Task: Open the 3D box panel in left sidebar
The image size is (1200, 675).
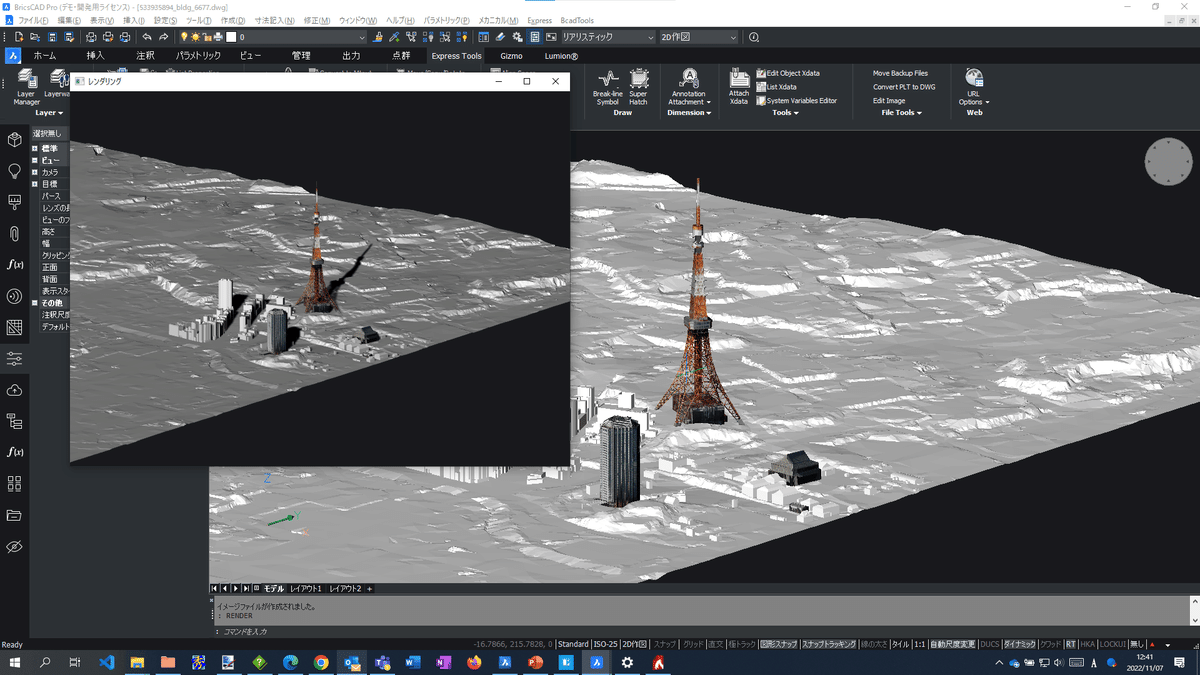Action: pyautogui.click(x=14, y=140)
